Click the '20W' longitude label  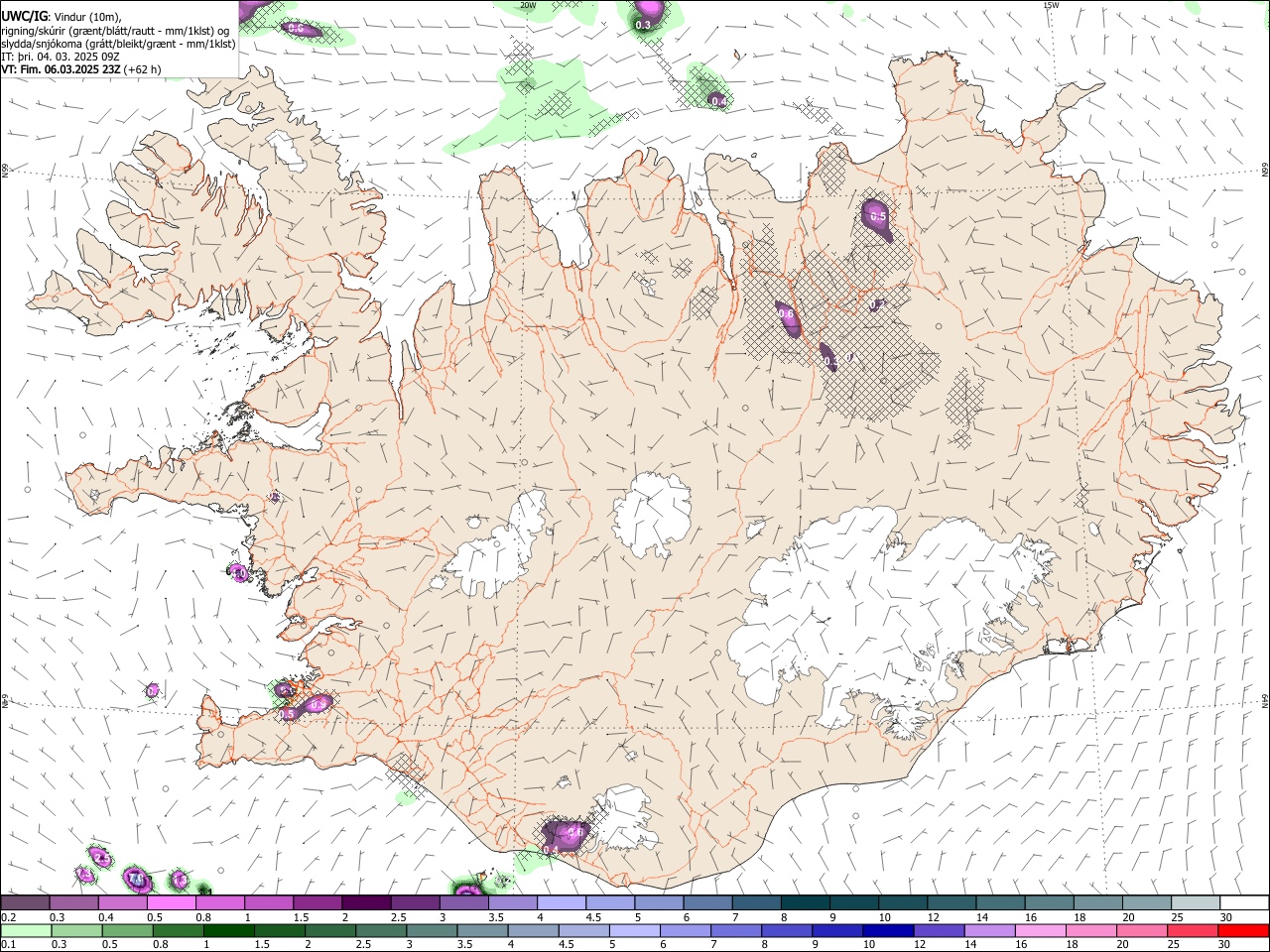point(528,5)
